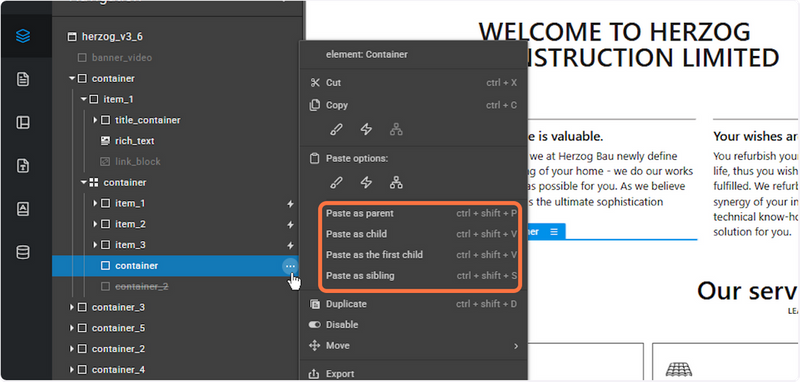Expand the container_3 node
This screenshot has height=382, width=800.
(x=72, y=308)
